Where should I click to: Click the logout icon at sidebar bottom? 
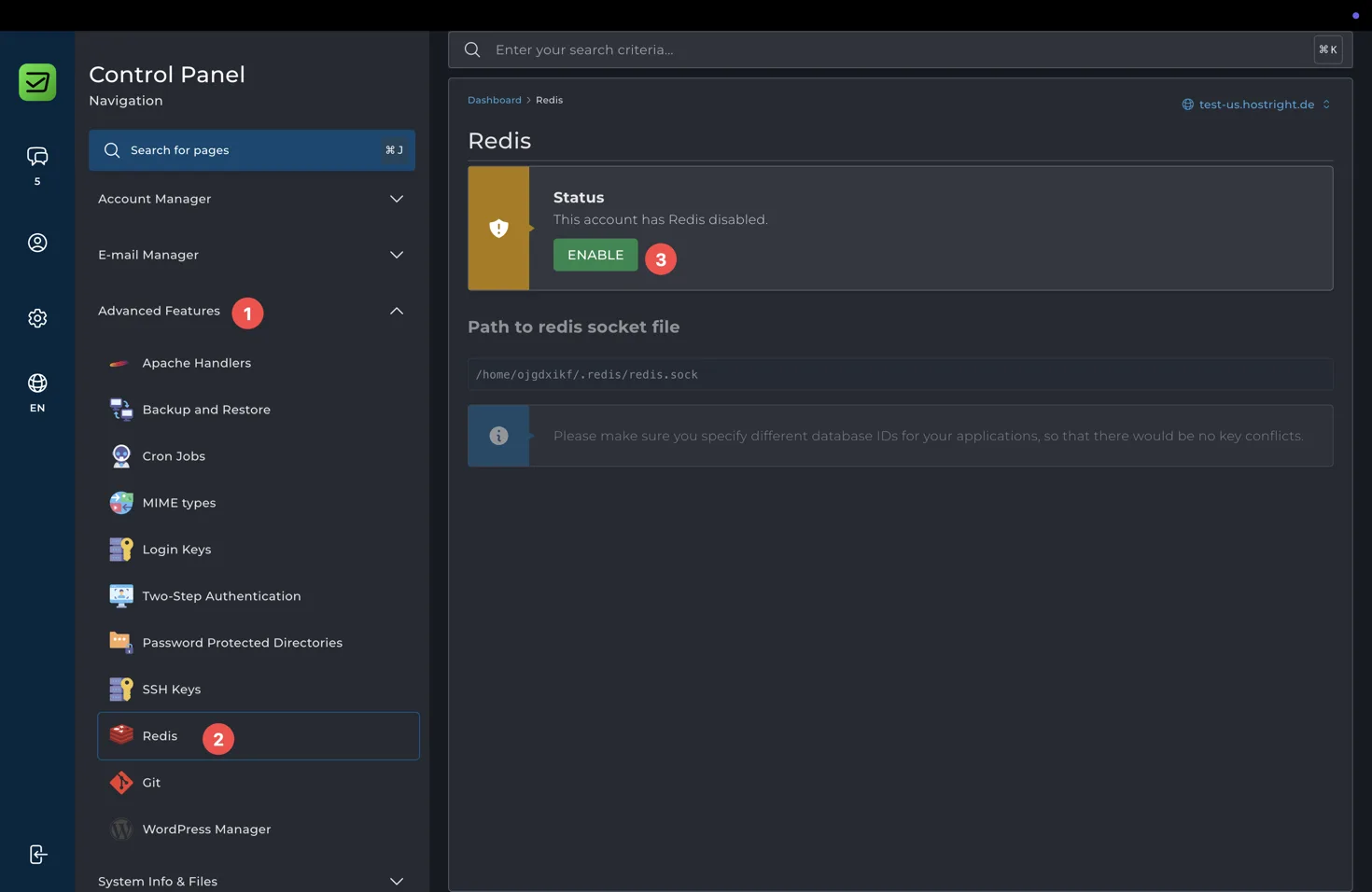pos(37,855)
